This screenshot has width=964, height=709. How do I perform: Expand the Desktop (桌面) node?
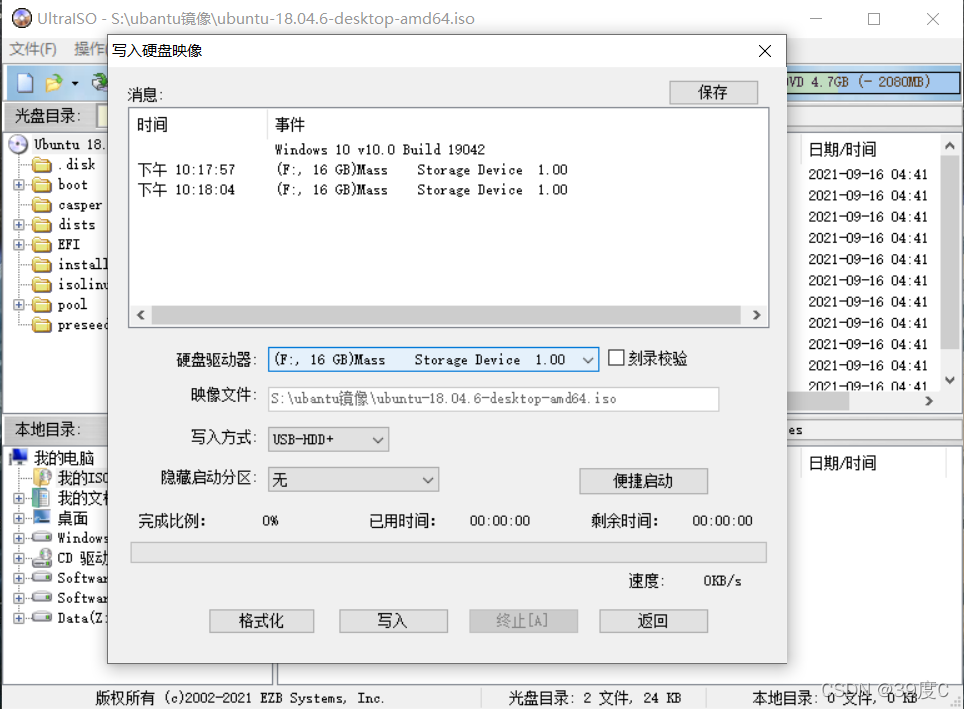click(x=19, y=518)
